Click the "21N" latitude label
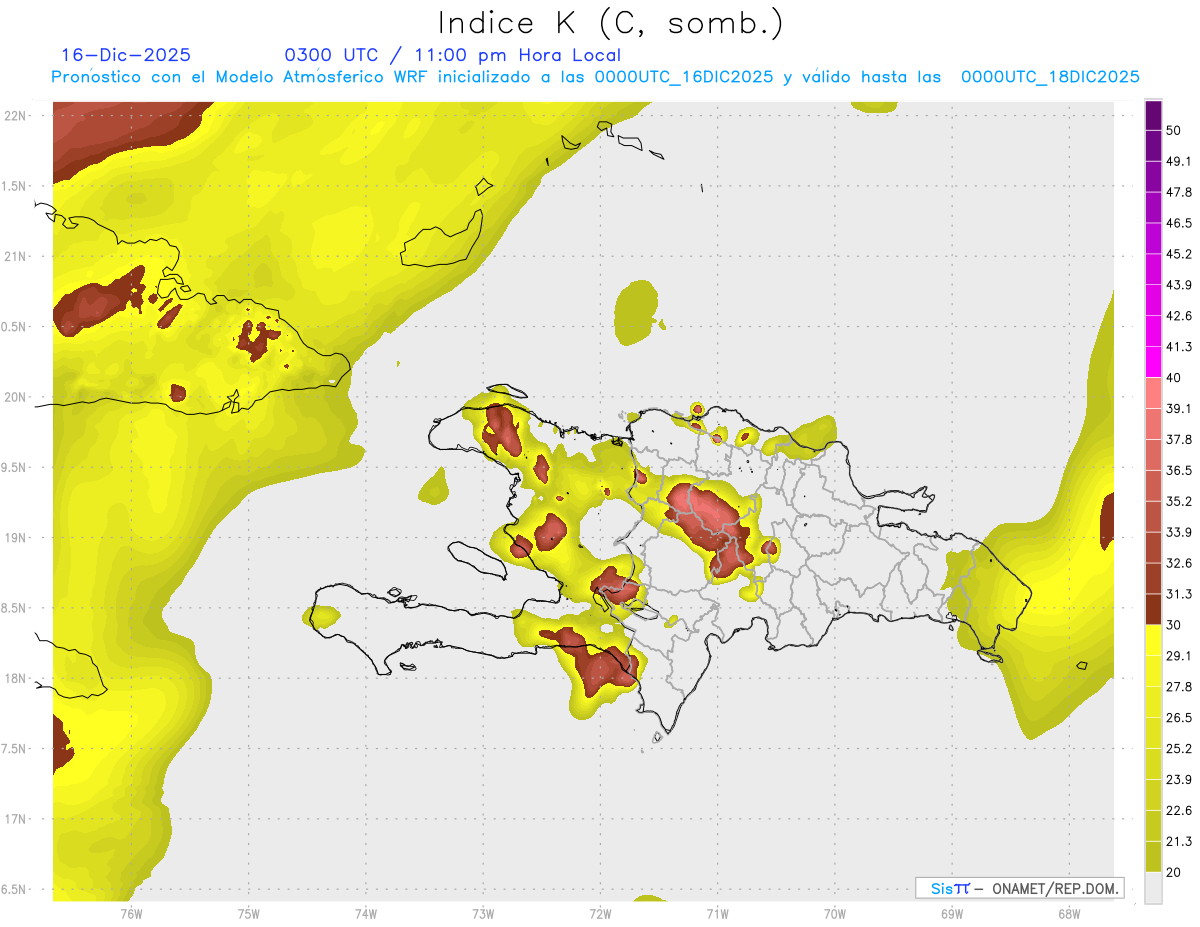The width and height of the screenshot is (1200, 927). coord(15,256)
